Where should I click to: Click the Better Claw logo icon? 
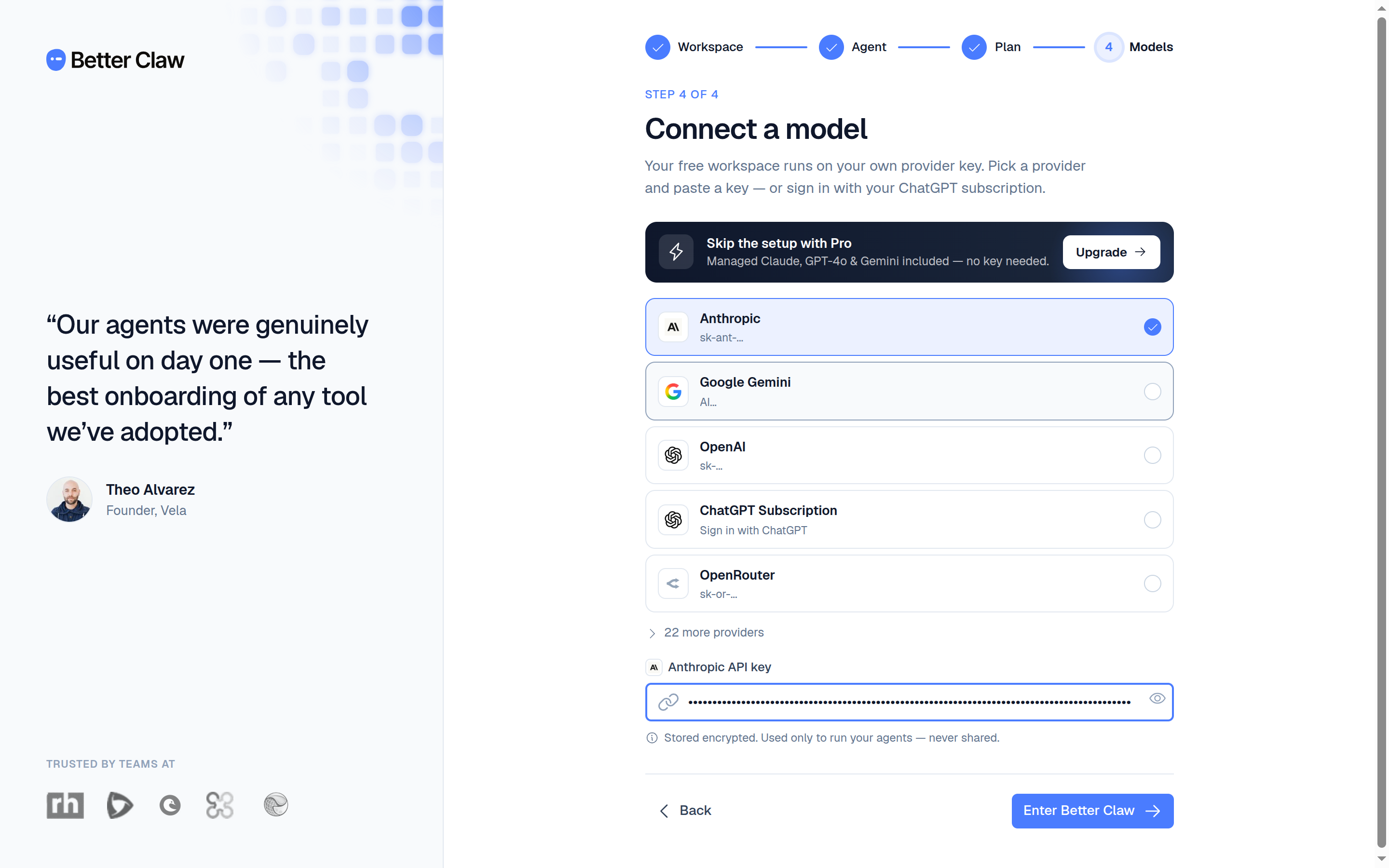point(55,60)
